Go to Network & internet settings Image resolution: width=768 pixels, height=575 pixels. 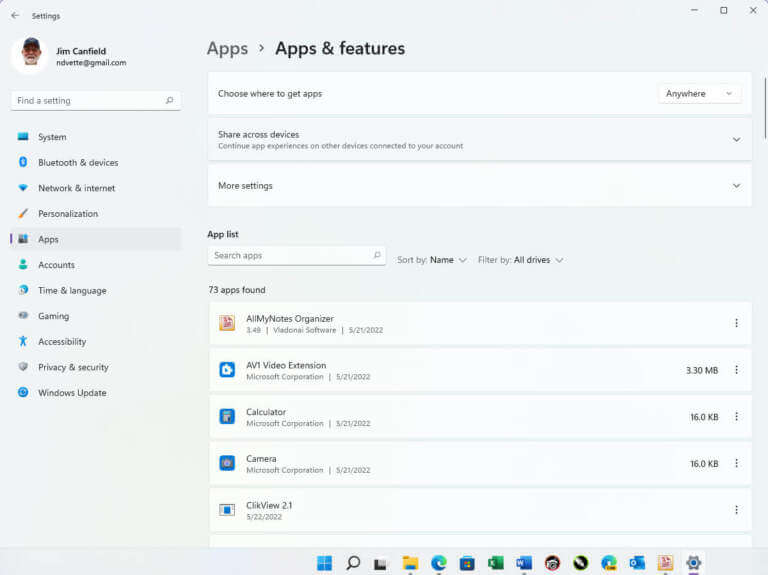(x=96, y=188)
